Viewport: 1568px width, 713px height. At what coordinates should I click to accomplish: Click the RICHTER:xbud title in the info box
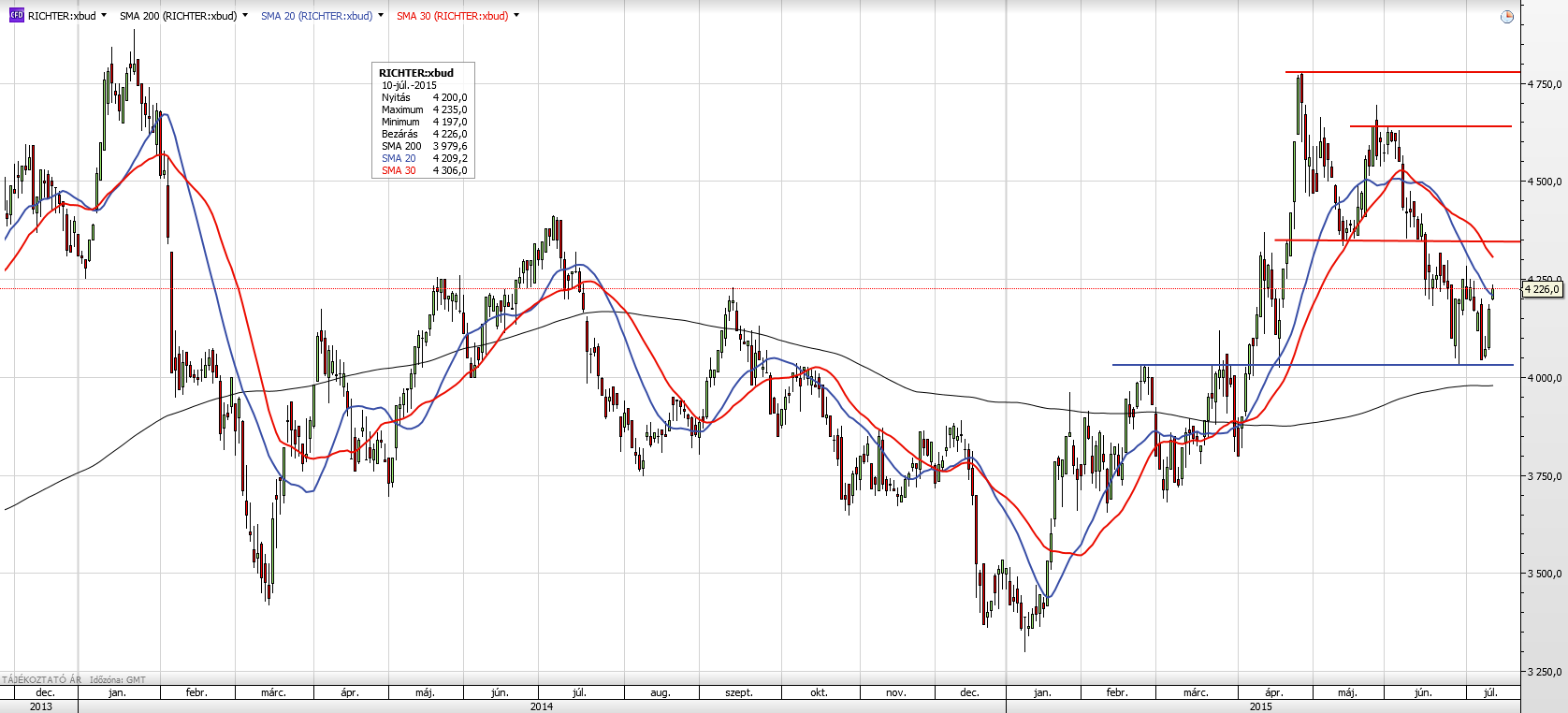pos(416,73)
